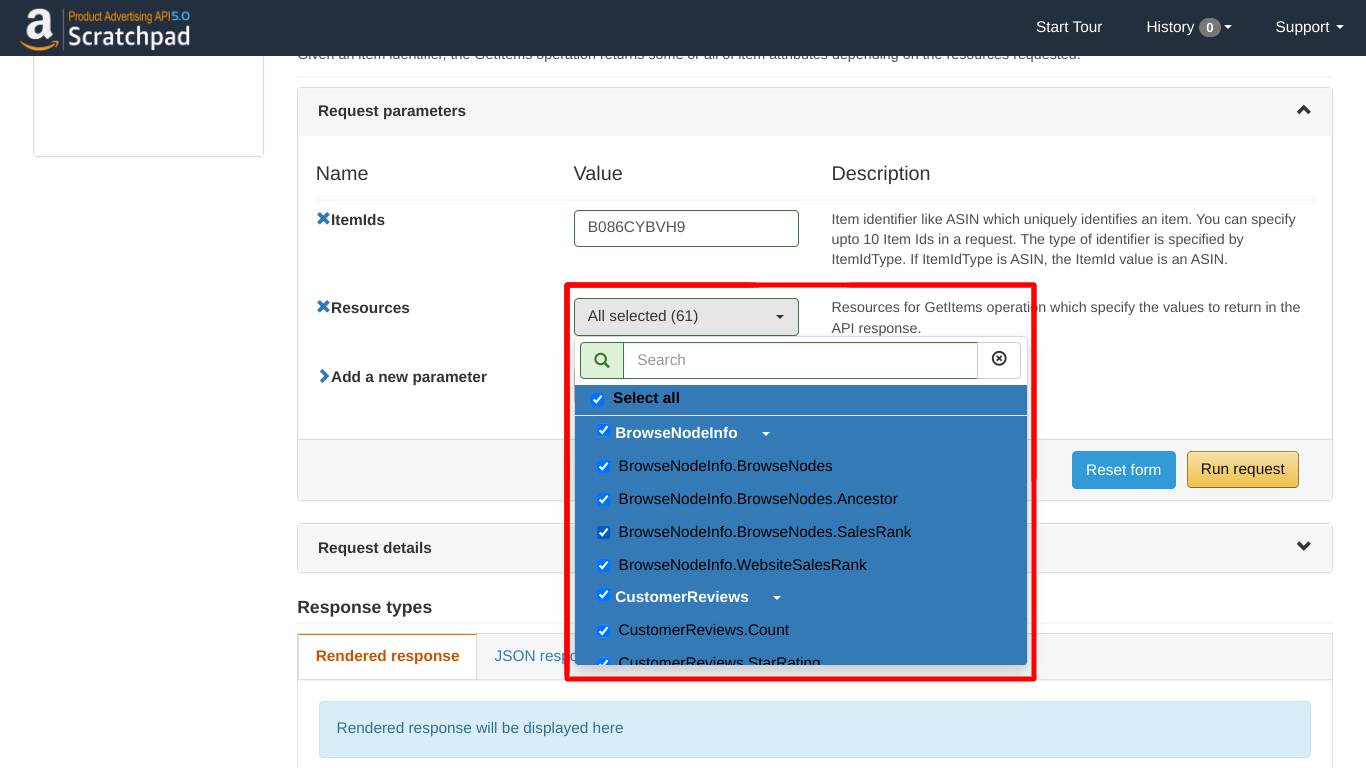The height and width of the screenshot is (768, 1366).
Task: Expand the BrowseNodeInfo group arrow
Action: click(x=765, y=433)
